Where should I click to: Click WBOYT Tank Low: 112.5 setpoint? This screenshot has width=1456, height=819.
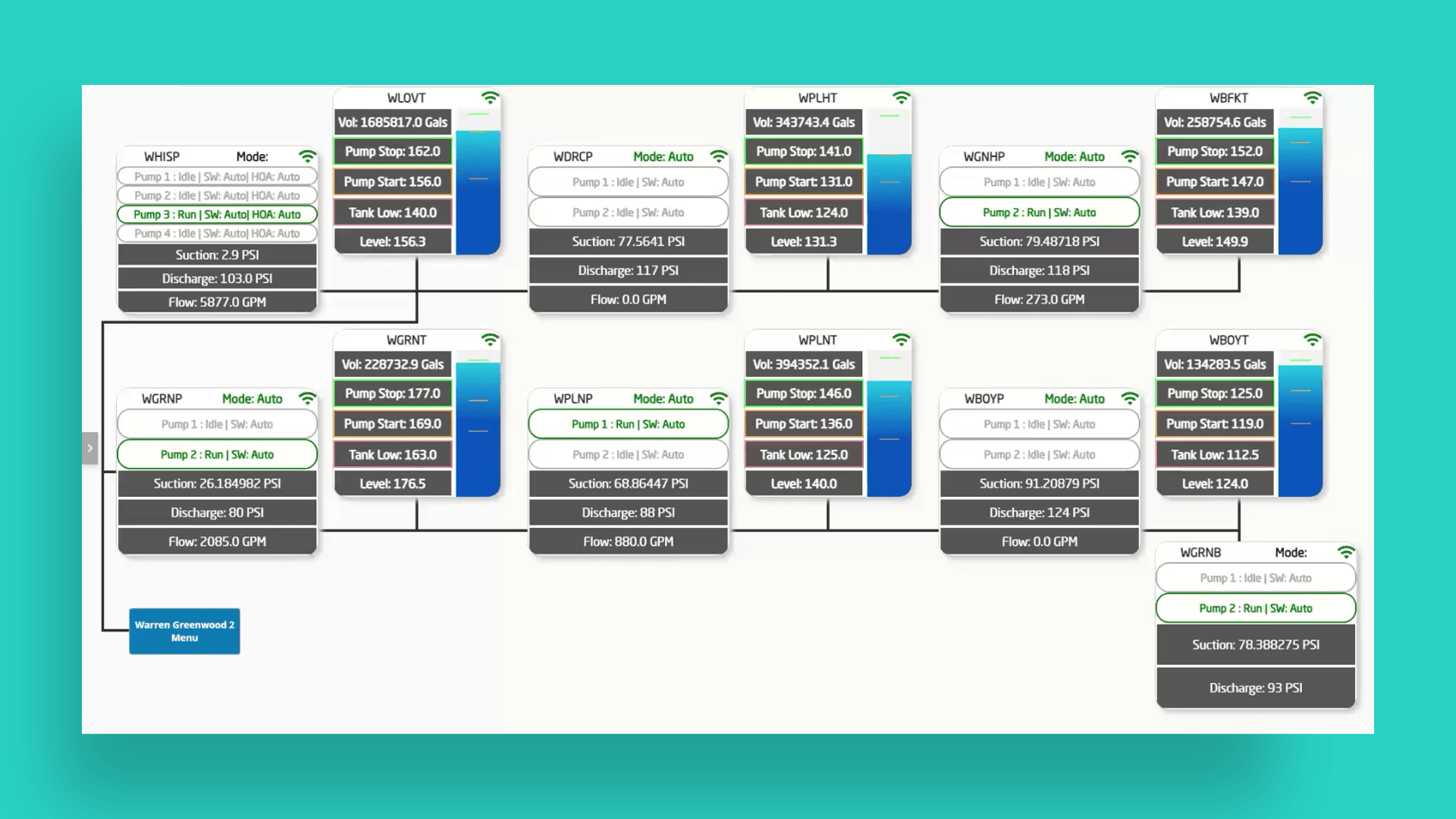[1215, 454]
